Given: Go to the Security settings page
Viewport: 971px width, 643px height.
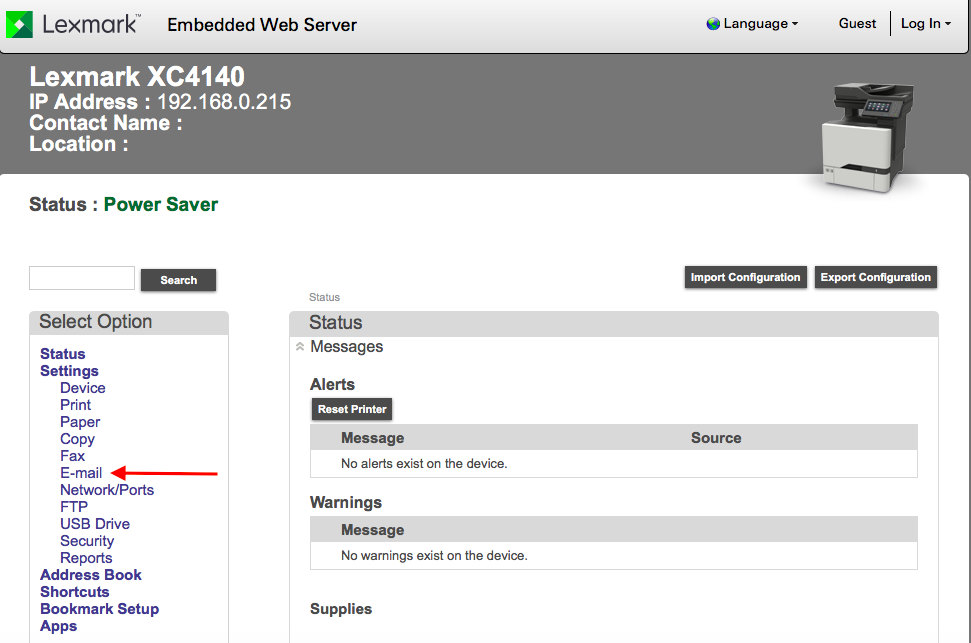Looking at the screenshot, I should (87, 541).
